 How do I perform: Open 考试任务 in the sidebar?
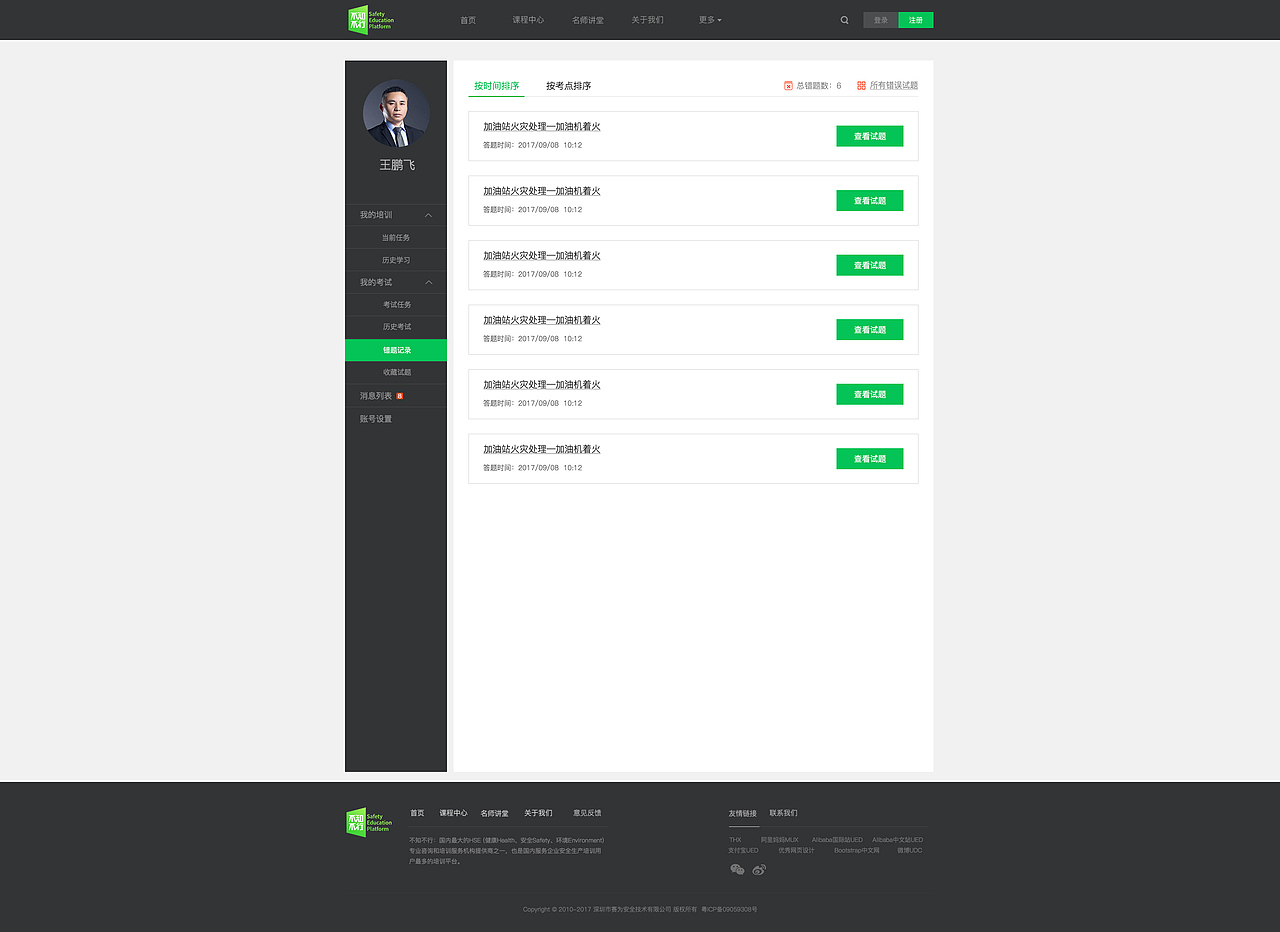396,305
